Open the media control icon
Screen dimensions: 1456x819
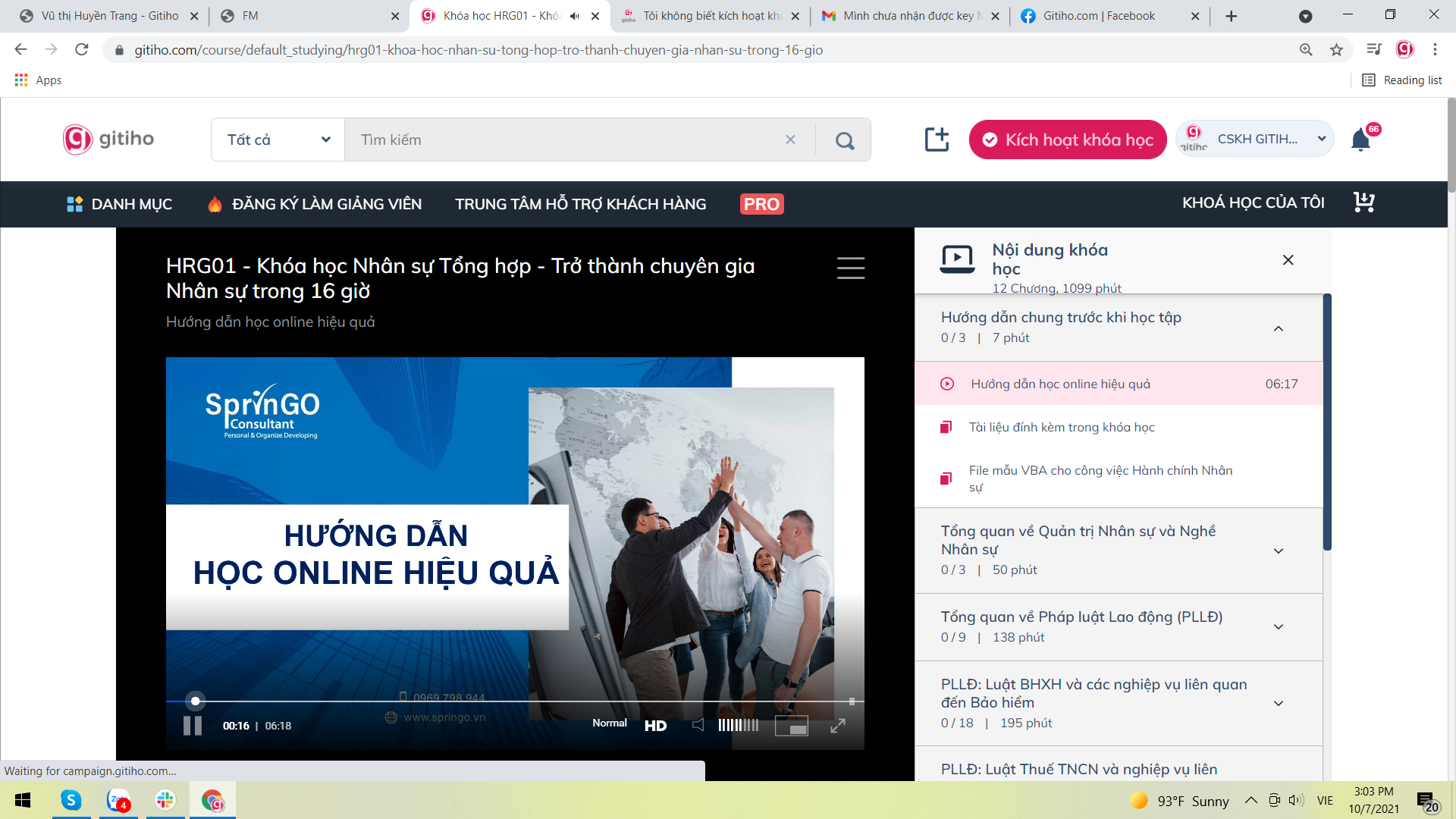[x=1373, y=49]
